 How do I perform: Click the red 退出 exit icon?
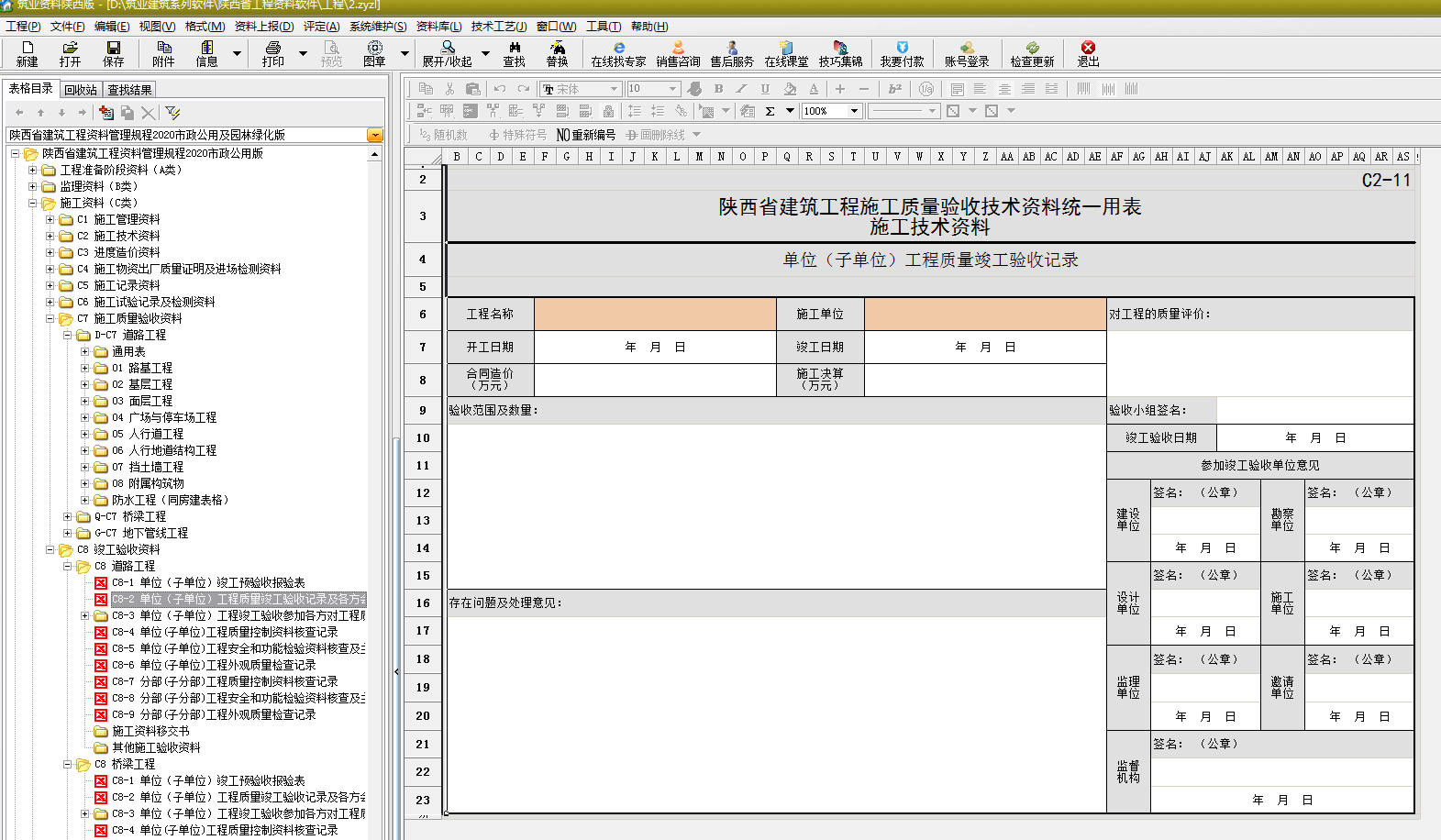coord(1088,54)
